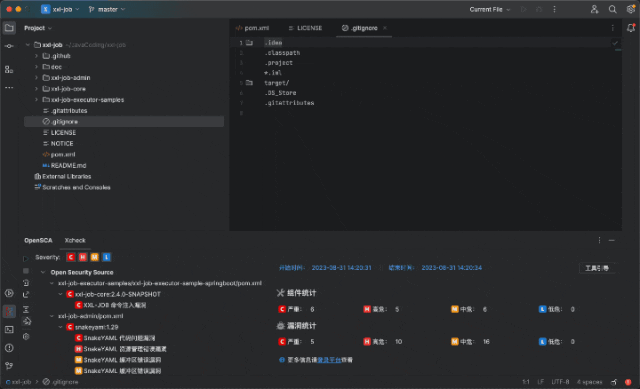Open run toolbar more actions menu

click(554, 9)
